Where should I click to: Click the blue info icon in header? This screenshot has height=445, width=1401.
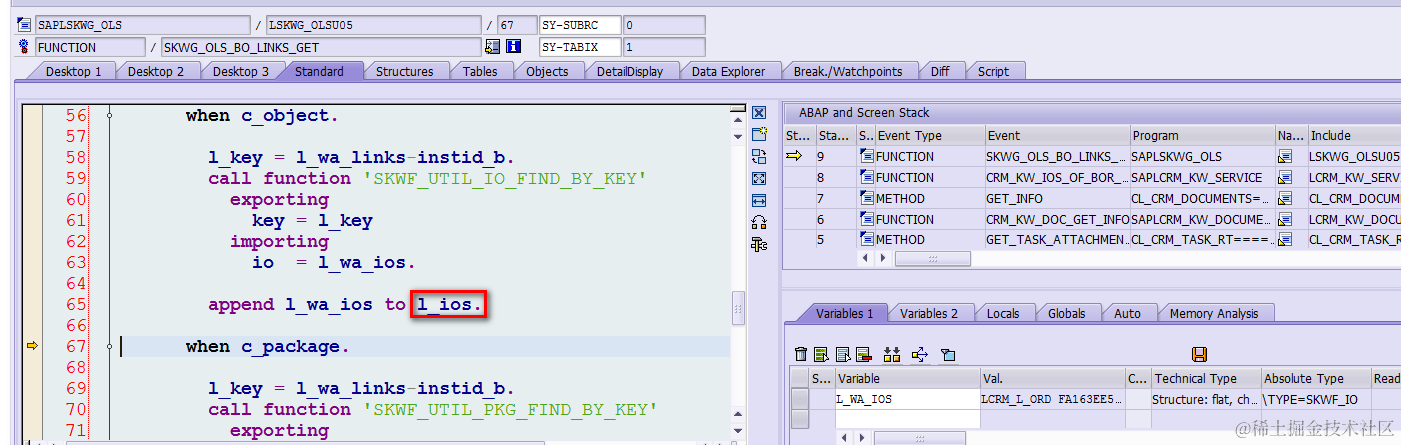[514, 47]
